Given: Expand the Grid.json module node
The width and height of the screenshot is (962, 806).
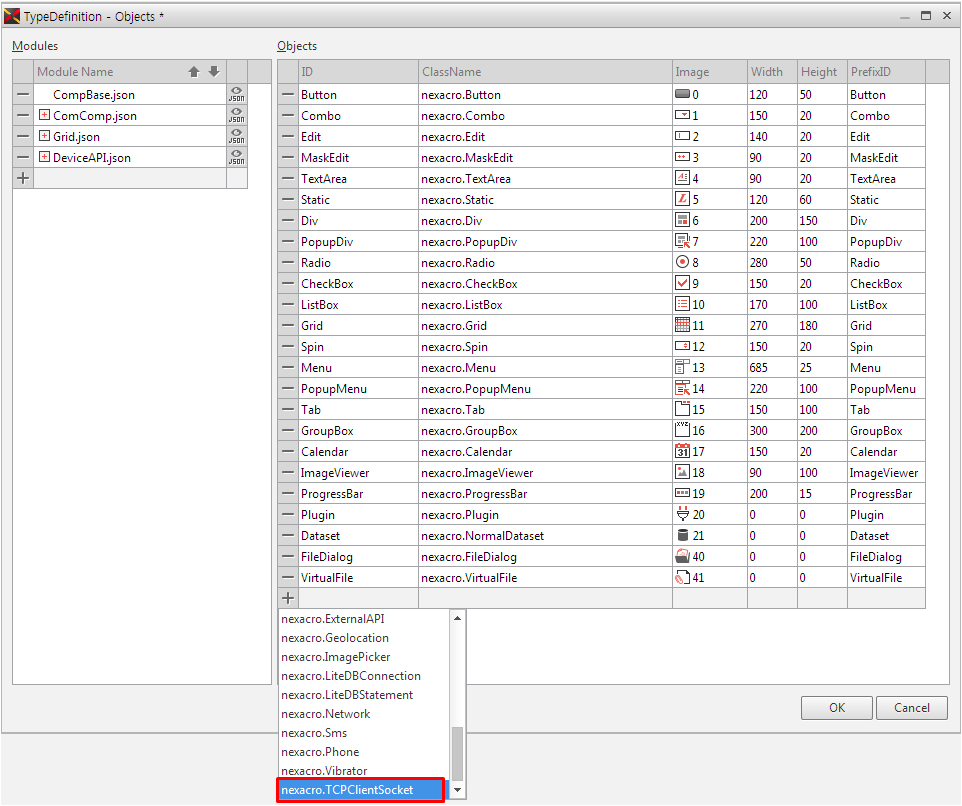Looking at the screenshot, I should (x=44, y=136).
